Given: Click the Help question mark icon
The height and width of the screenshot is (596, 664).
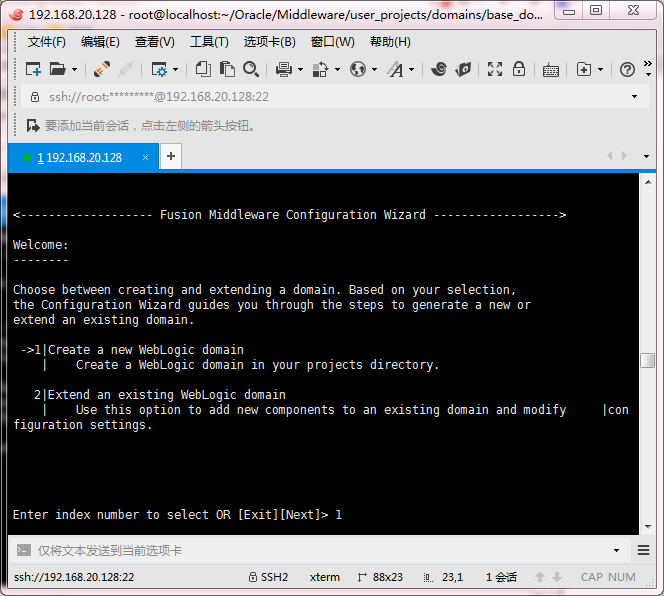Looking at the screenshot, I should 627,69.
